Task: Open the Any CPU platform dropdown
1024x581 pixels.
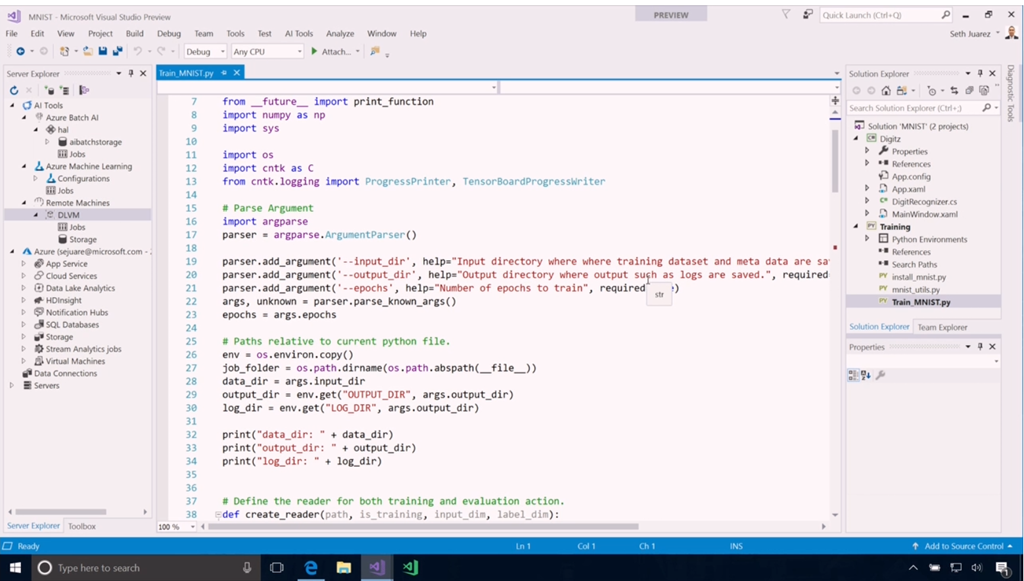Action: 266,51
